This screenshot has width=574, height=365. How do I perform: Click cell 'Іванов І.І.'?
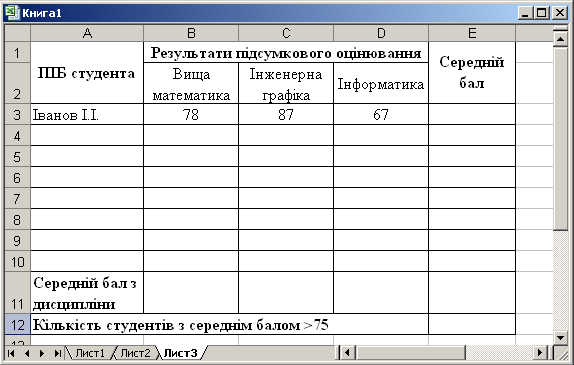pos(87,115)
